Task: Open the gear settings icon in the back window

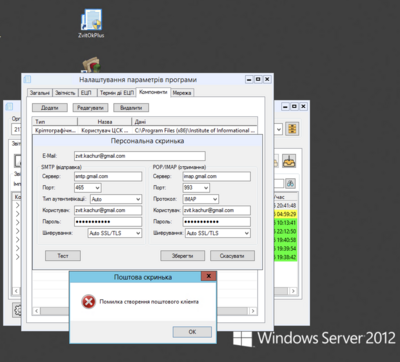Action: click(x=17, y=310)
